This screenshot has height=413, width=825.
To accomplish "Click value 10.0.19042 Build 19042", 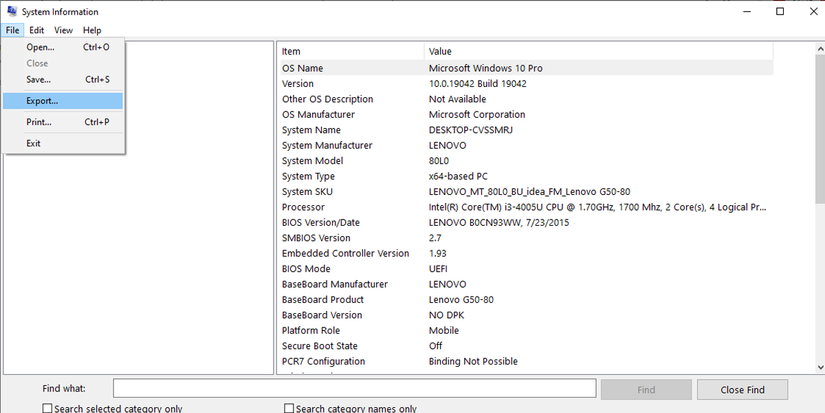I will click(x=478, y=84).
